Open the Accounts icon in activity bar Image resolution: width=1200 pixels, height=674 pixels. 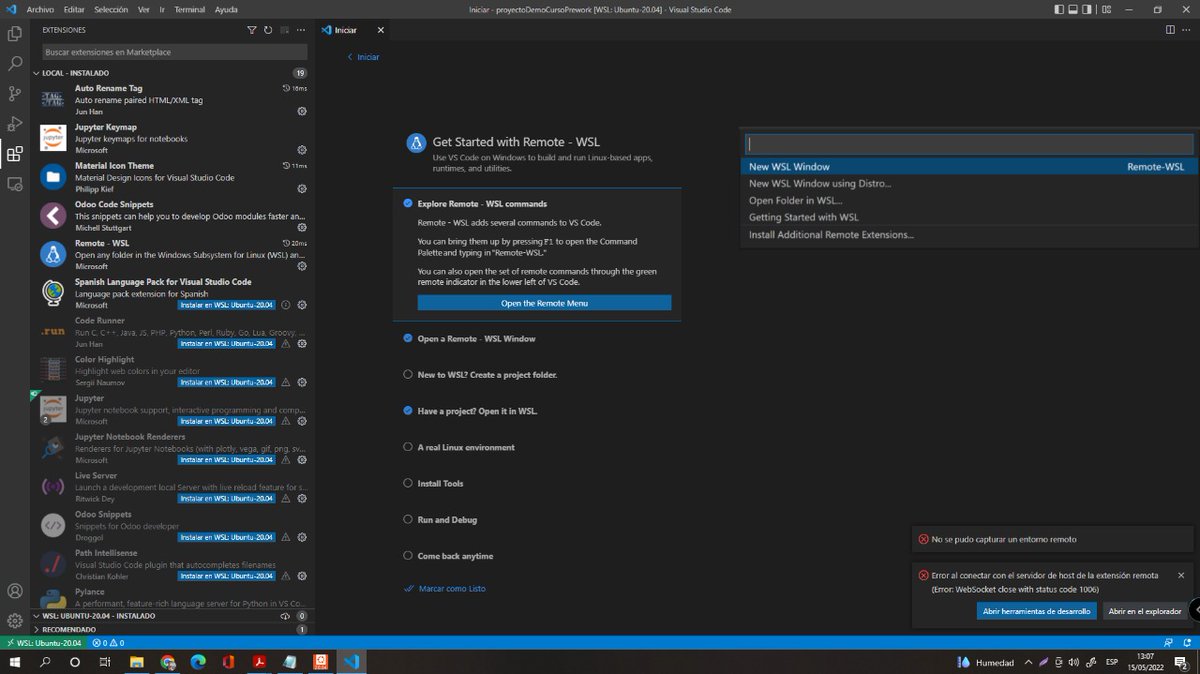(x=15, y=591)
